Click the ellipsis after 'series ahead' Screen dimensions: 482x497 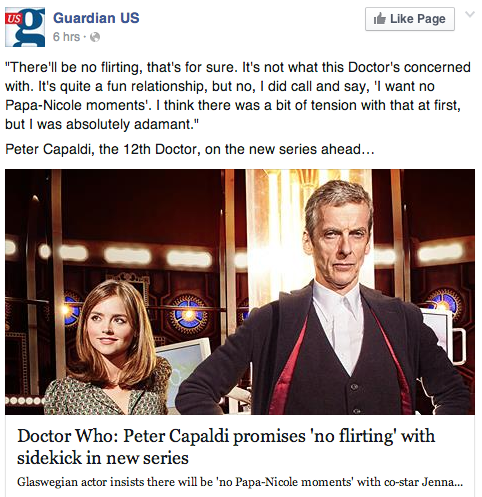click(x=368, y=150)
